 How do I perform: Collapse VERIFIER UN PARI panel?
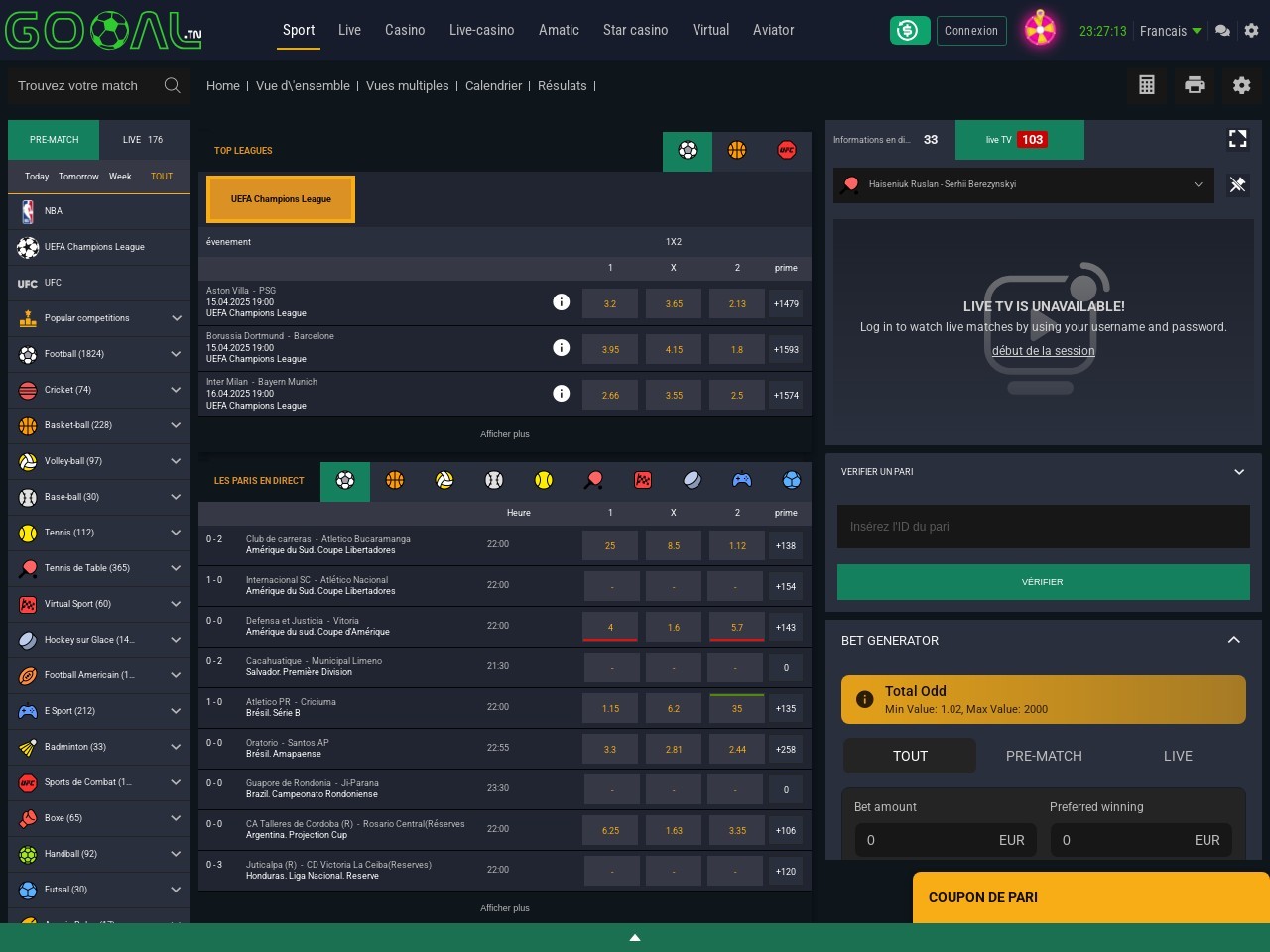click(x=1239, y=472)
